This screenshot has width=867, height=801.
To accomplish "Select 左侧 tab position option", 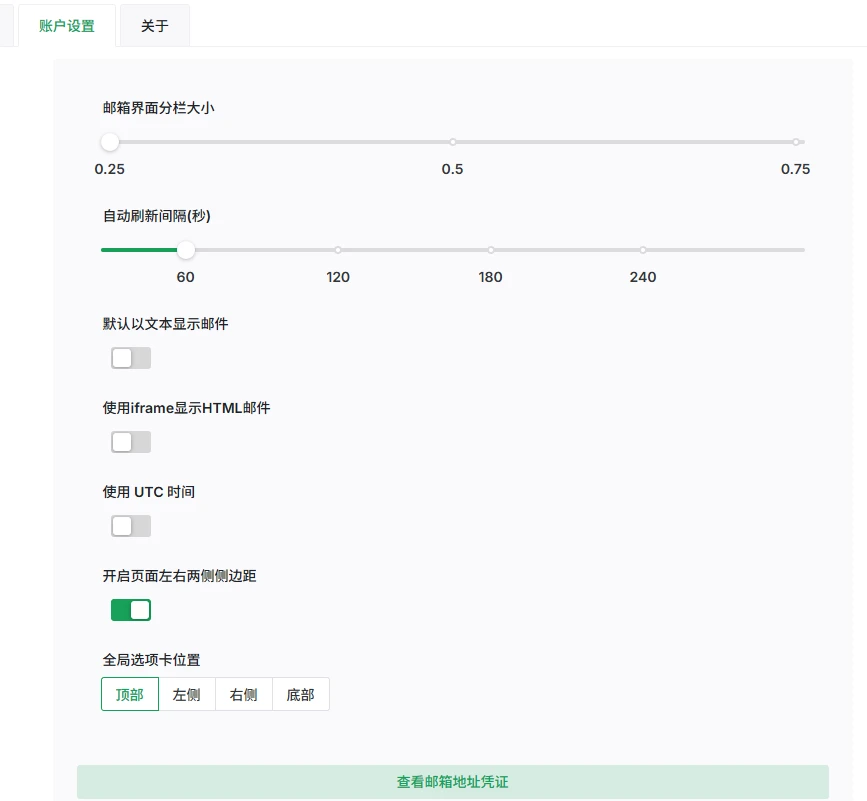I will click(187, 695).
